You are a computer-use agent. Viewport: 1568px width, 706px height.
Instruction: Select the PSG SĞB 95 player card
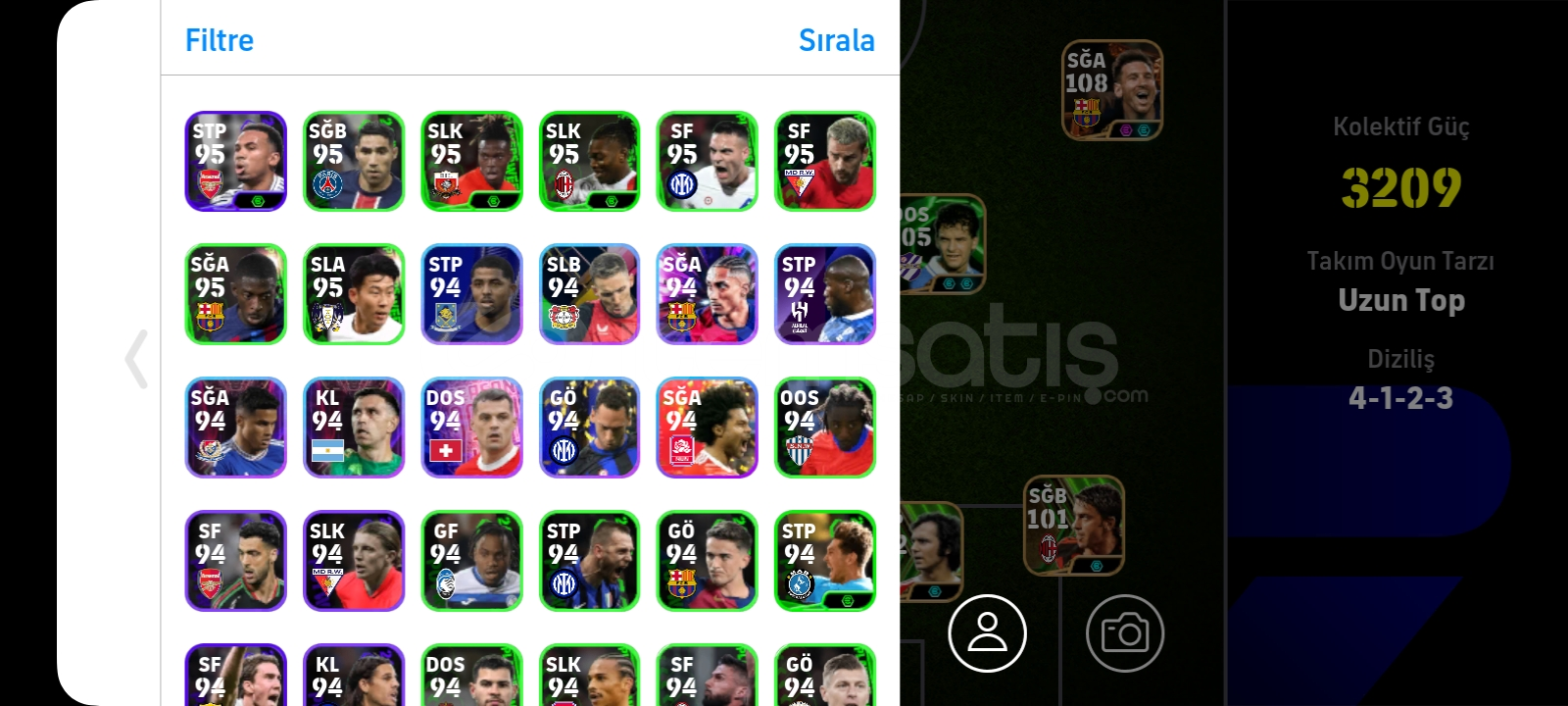click(354, 161)
